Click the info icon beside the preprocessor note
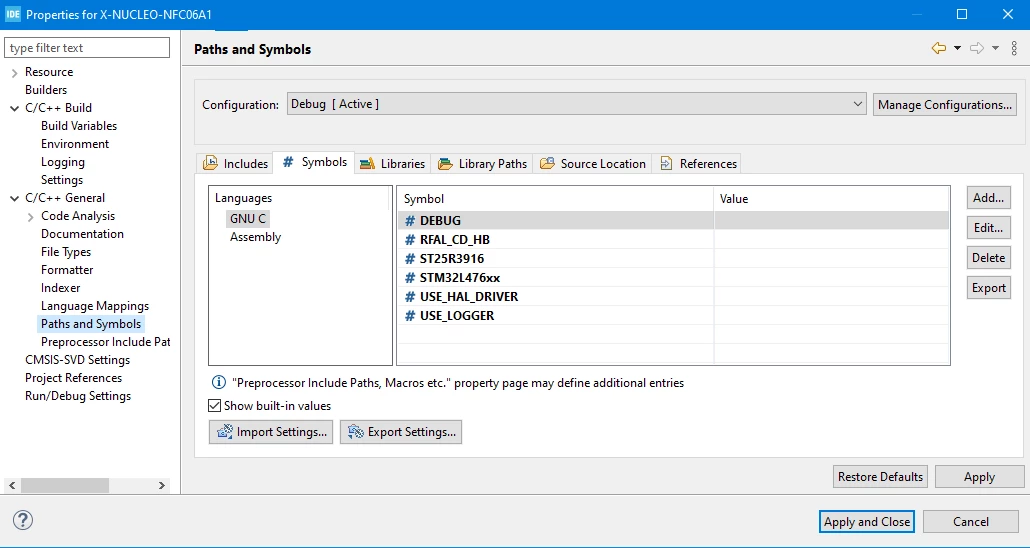 [219, 382]
